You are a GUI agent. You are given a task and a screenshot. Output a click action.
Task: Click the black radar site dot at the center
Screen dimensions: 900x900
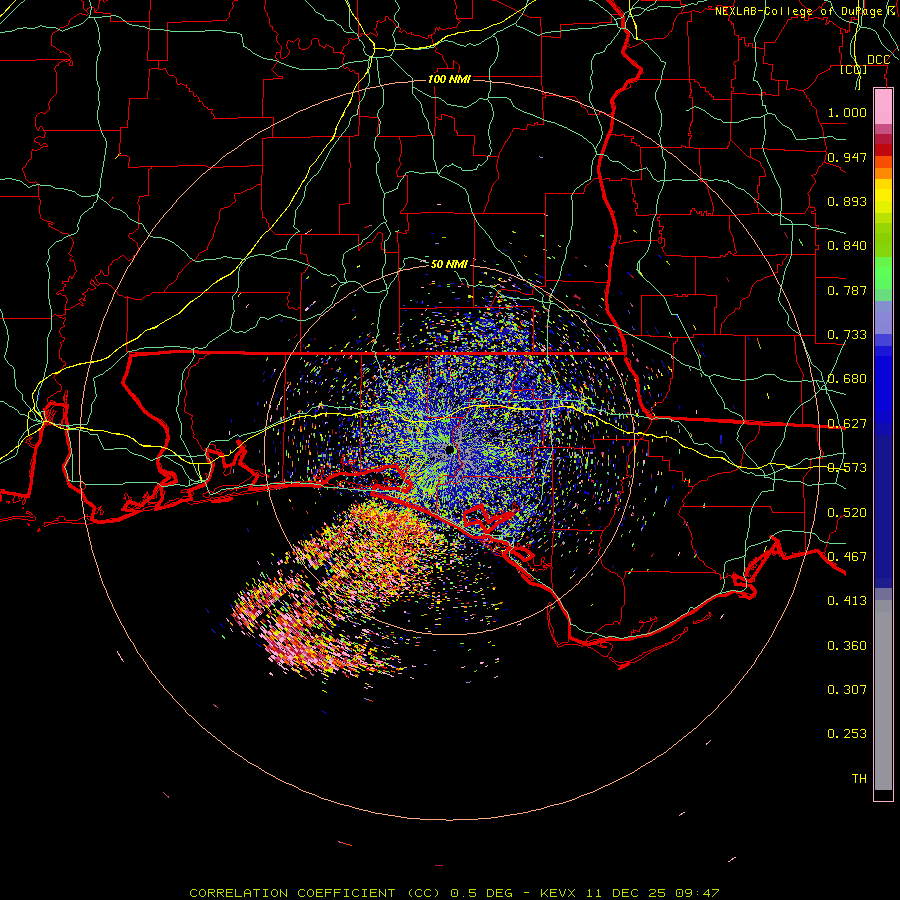pos(450,449)
